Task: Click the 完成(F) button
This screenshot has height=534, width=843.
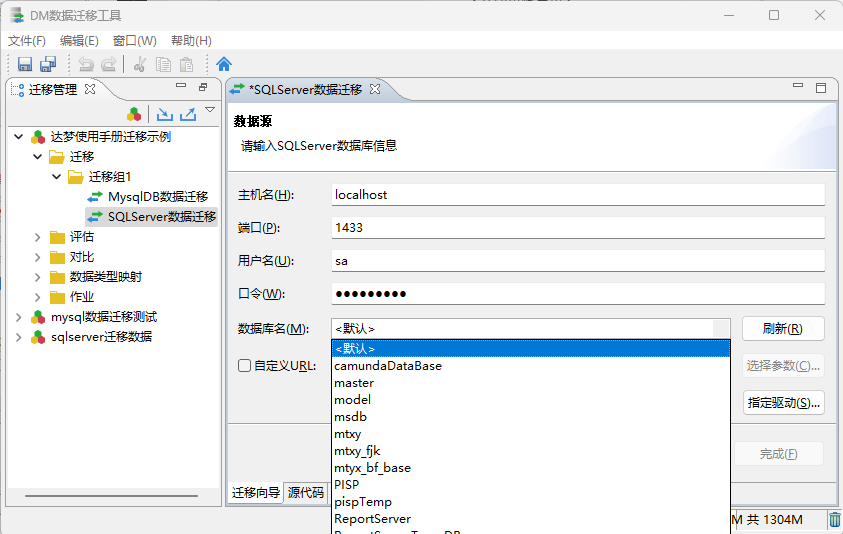Action: tap(778, 454)
